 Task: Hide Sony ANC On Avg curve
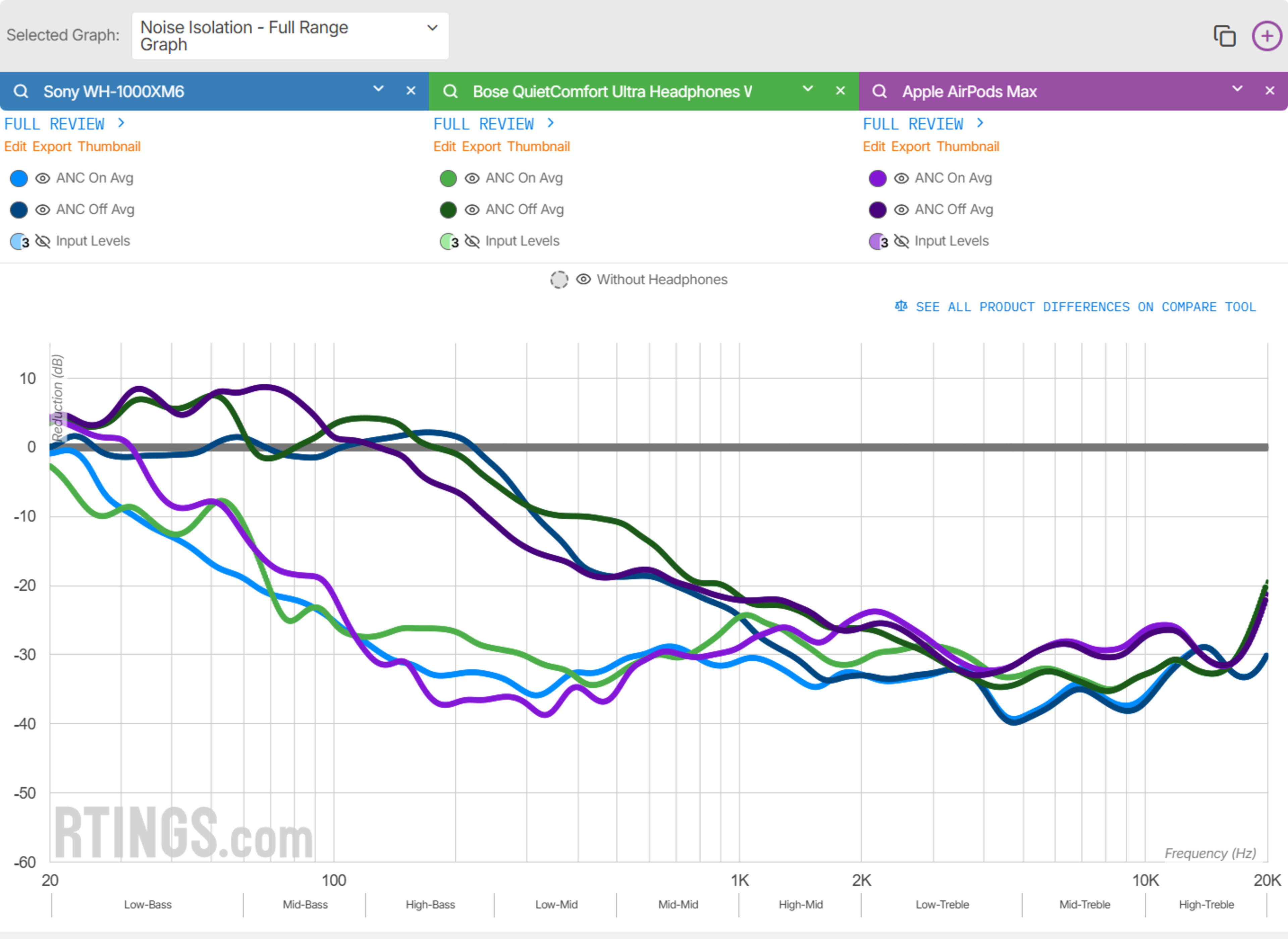click(x=43, y=178)
